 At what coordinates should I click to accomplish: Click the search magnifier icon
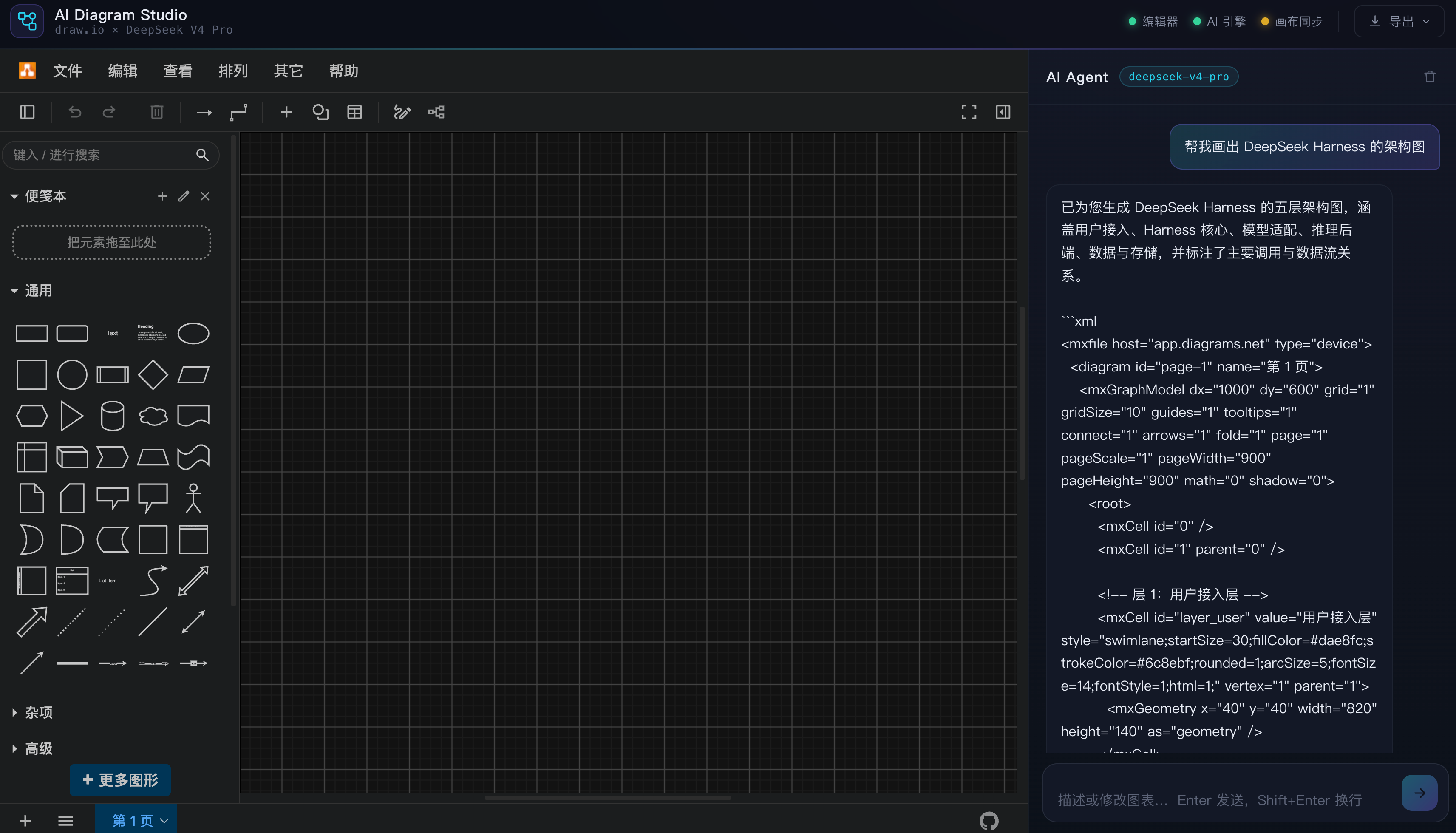click(x=202, y=155)
